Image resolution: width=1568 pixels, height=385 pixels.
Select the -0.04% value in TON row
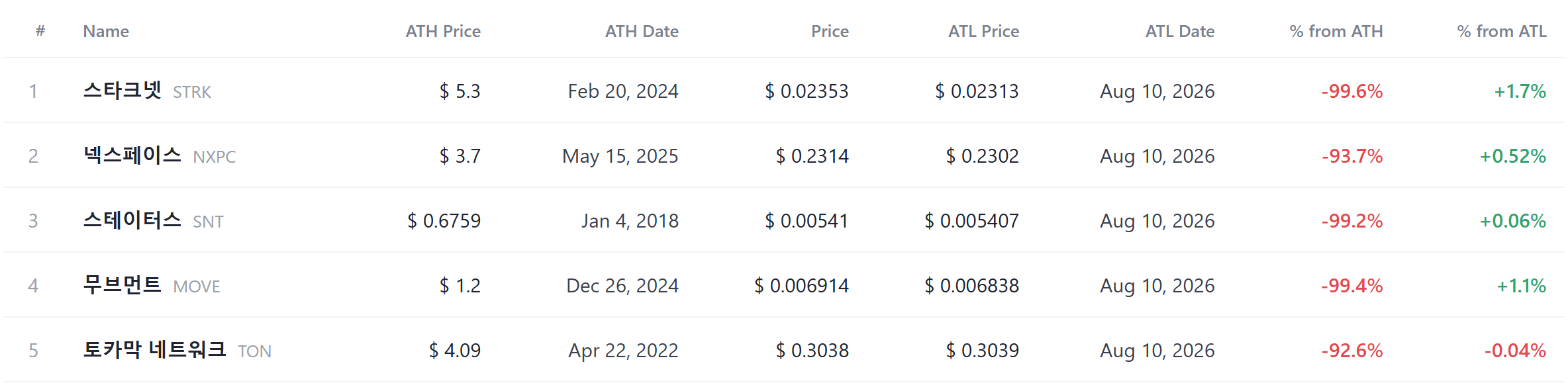pos(1515,350)
